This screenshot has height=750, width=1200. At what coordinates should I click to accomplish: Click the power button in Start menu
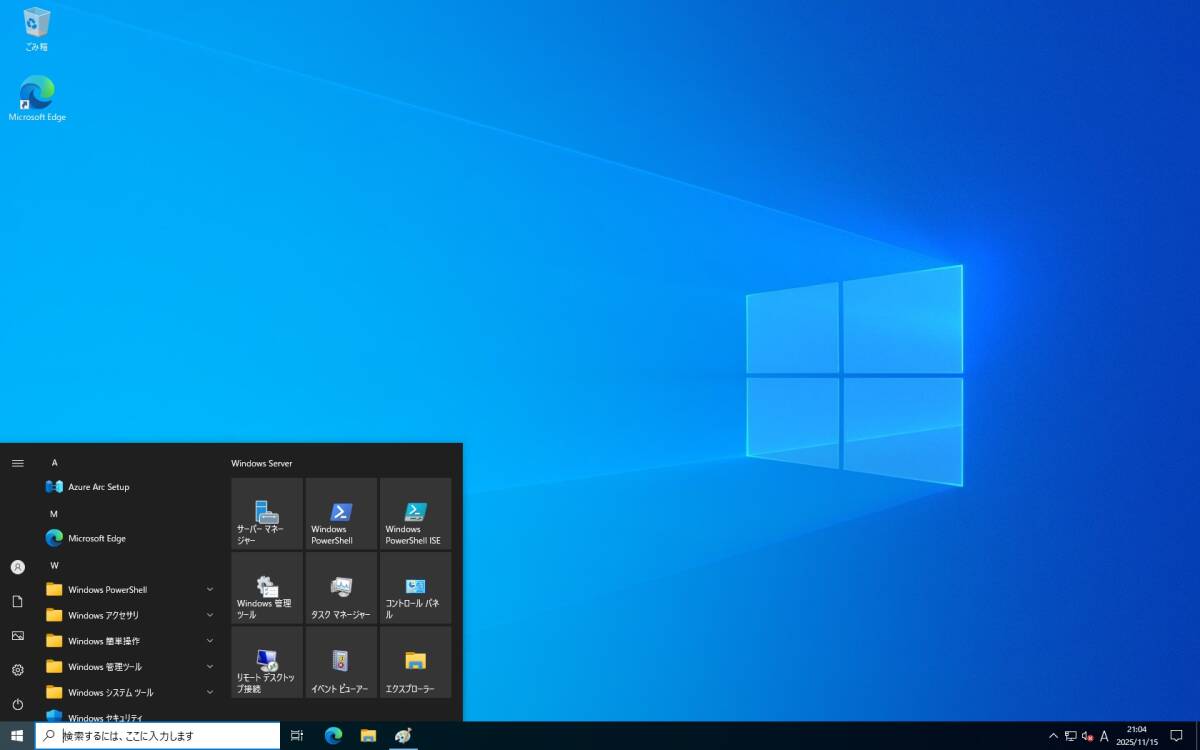pos(17,704)
